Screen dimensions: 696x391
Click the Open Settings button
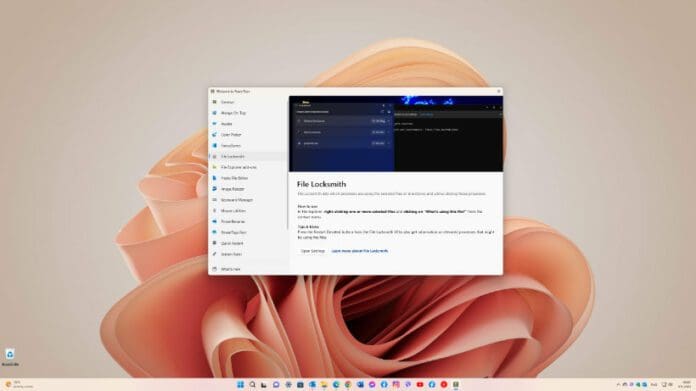tap(312, 251)
